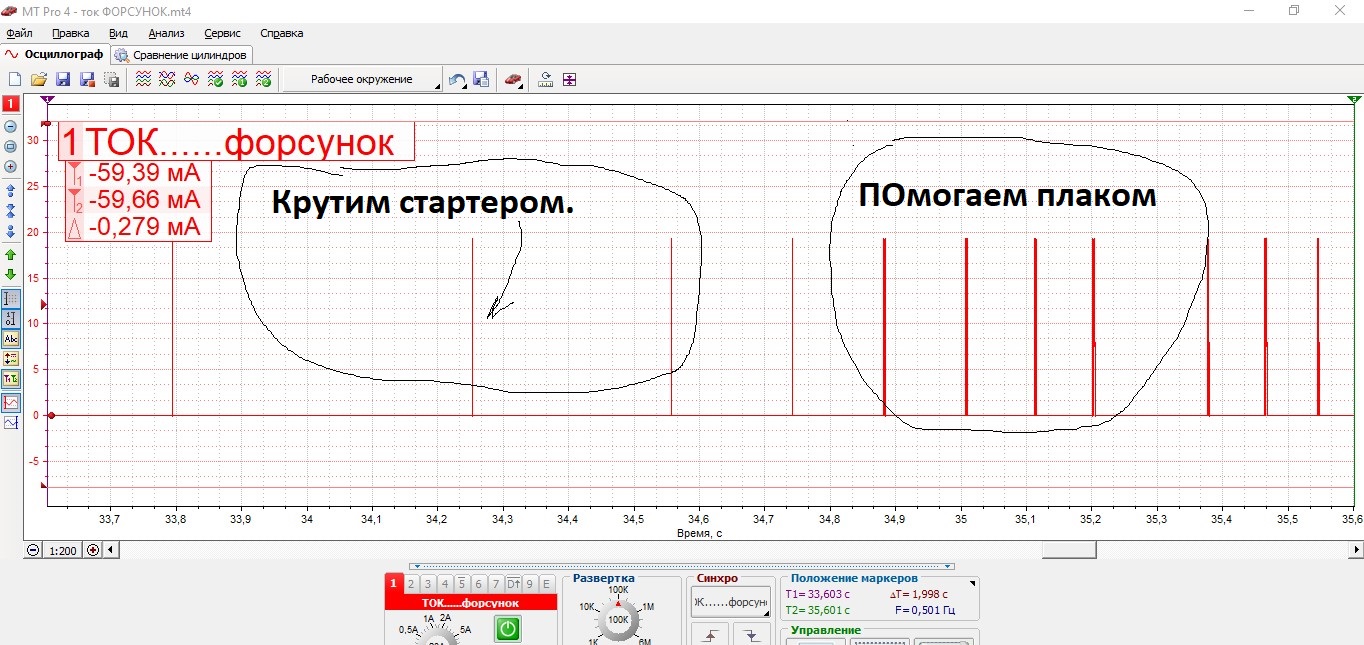This screenshot has width=1364, height=645.
Task: Click the green down arrow in left sidebar
Action: click(11, 275)
